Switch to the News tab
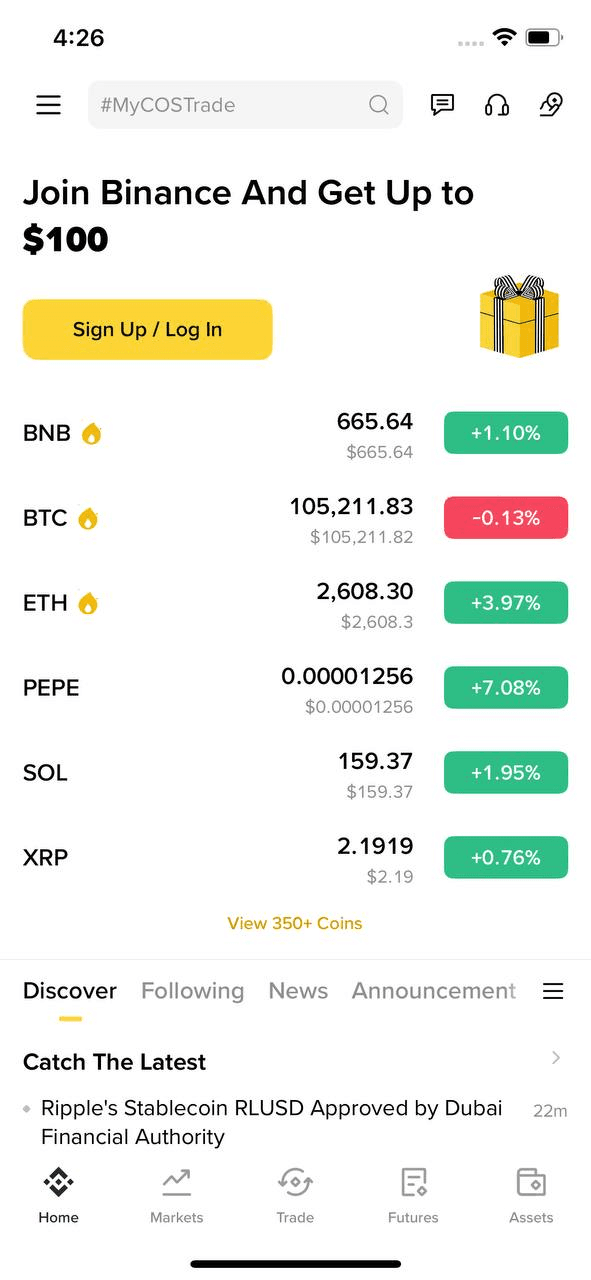Screen dimensions: 591x1280 298,991
